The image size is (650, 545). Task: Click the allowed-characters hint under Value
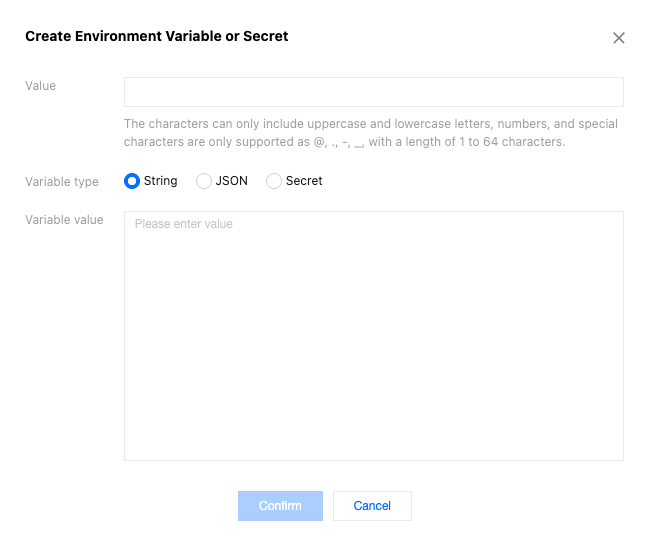370,124
